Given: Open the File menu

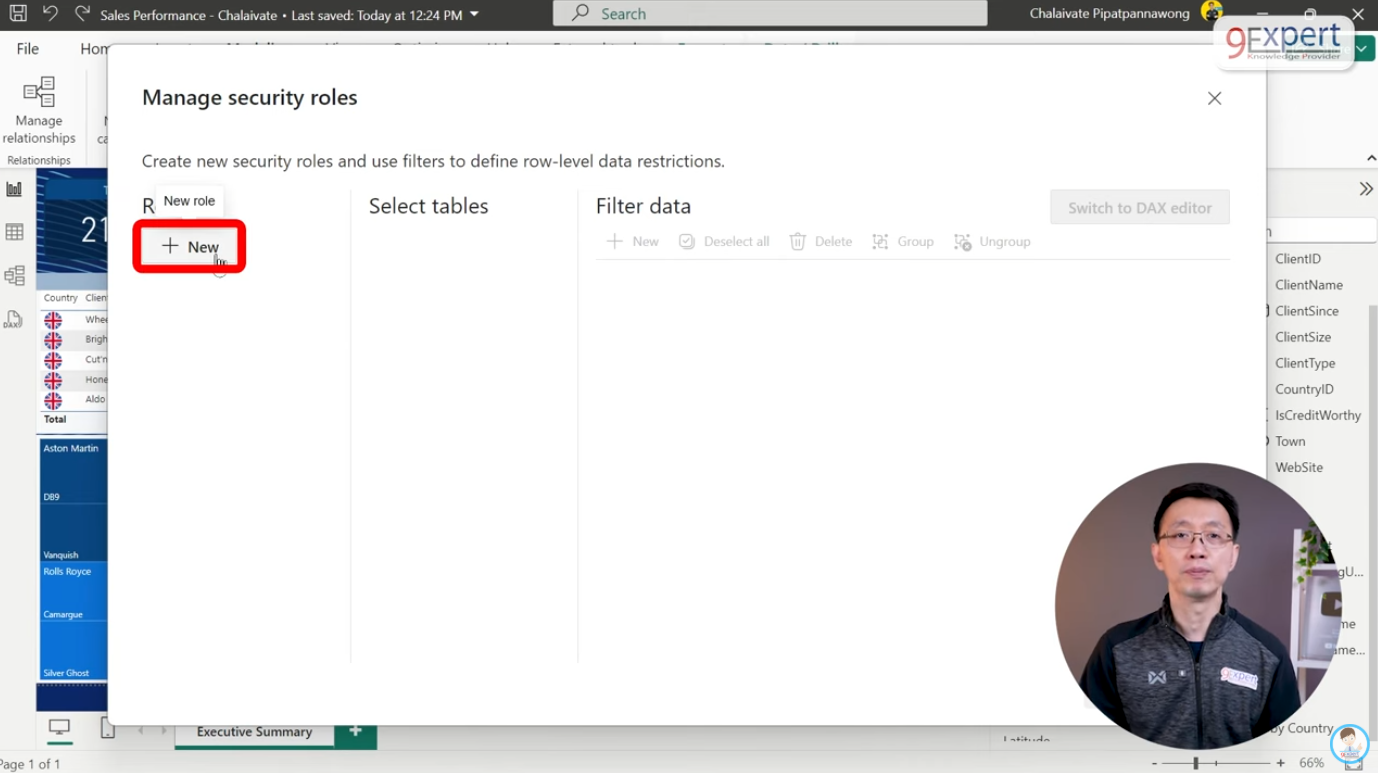Looking at the screenshot, I should (x=28, y=49).
